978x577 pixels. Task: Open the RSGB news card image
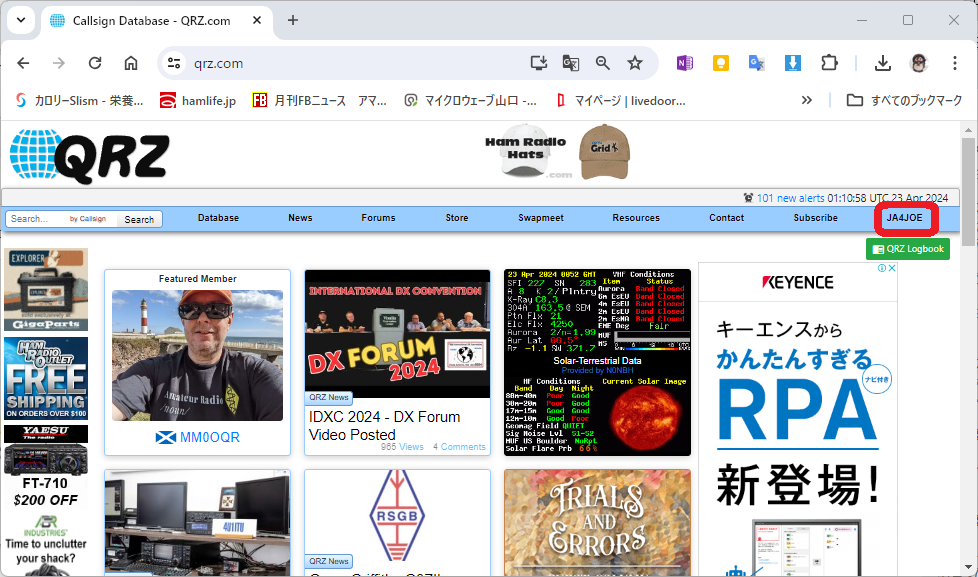(397, 516)
